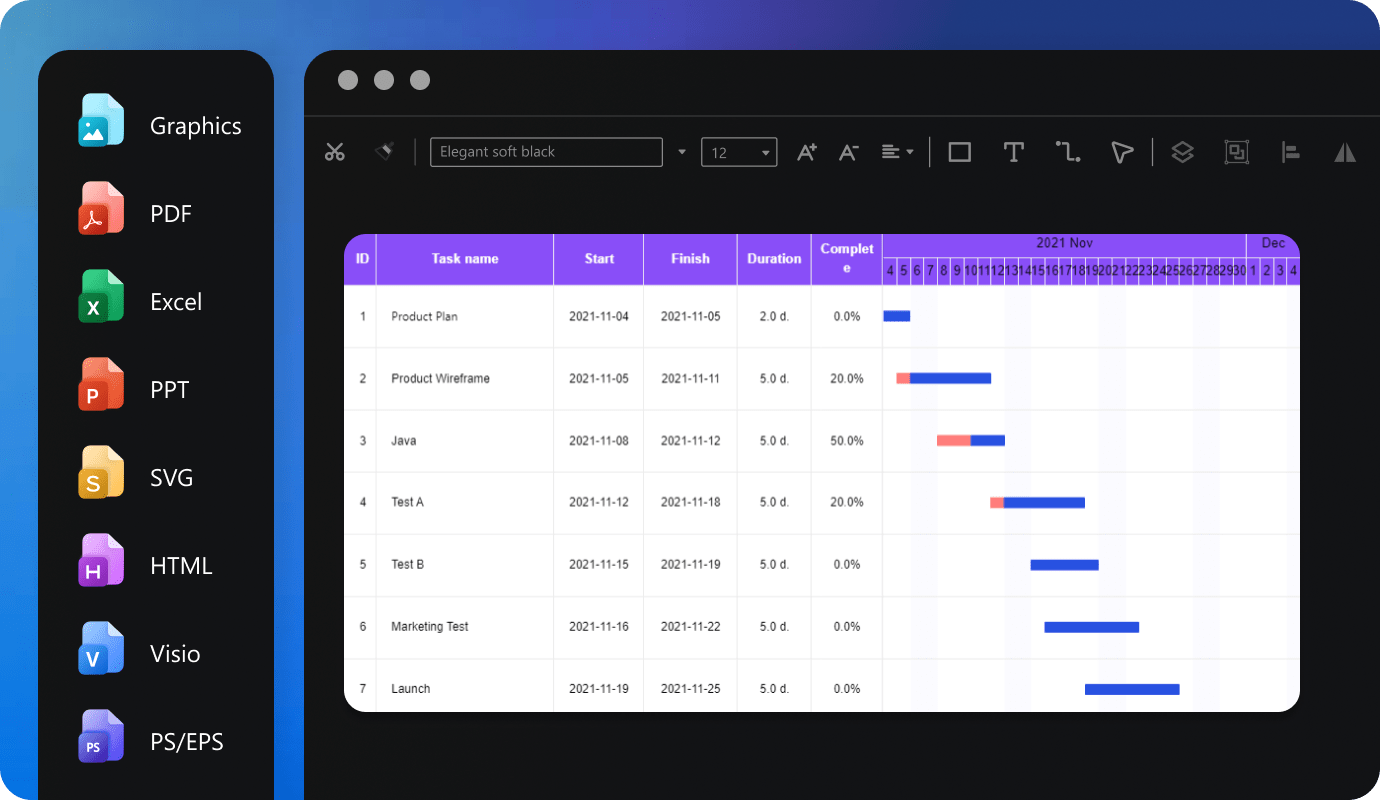Click the align left objects icon
The height and width of the screenshot is (800, 1380).
click(1290, 152)
